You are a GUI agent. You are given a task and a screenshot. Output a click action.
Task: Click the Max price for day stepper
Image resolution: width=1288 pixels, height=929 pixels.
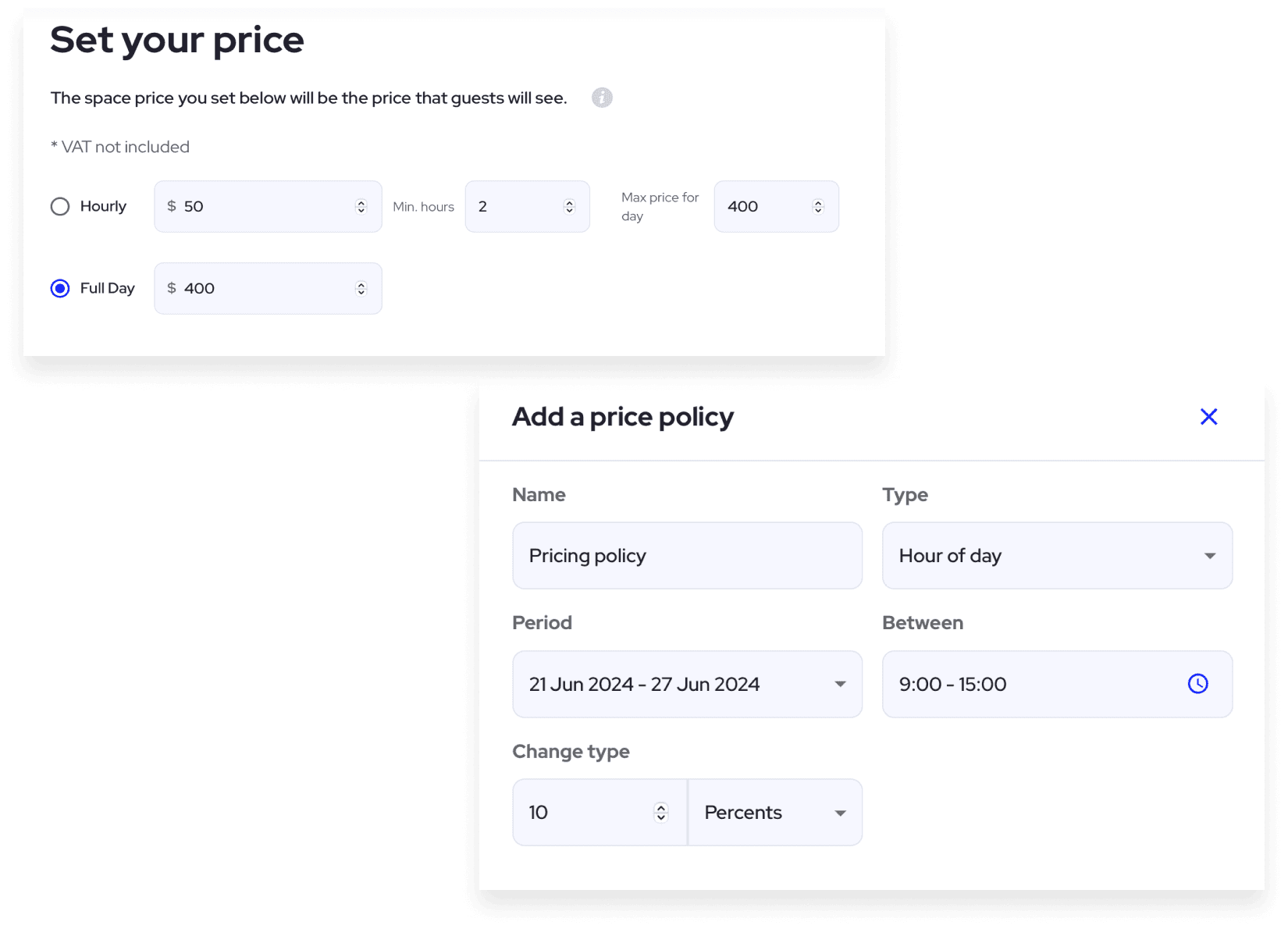[x=818, y=206]
